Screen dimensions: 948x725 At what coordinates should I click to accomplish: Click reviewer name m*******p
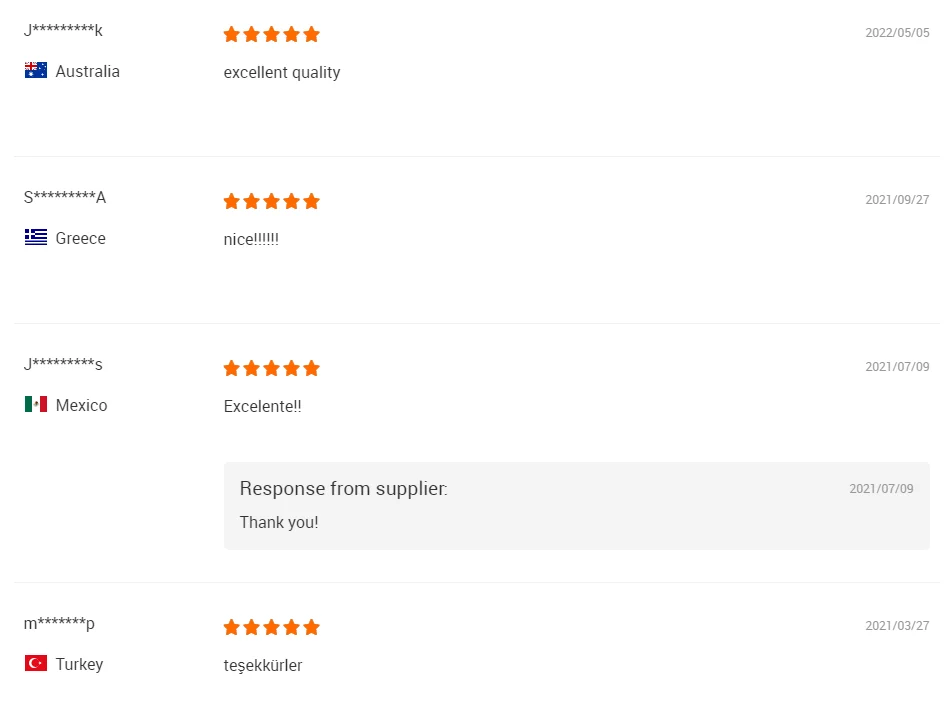59,624
